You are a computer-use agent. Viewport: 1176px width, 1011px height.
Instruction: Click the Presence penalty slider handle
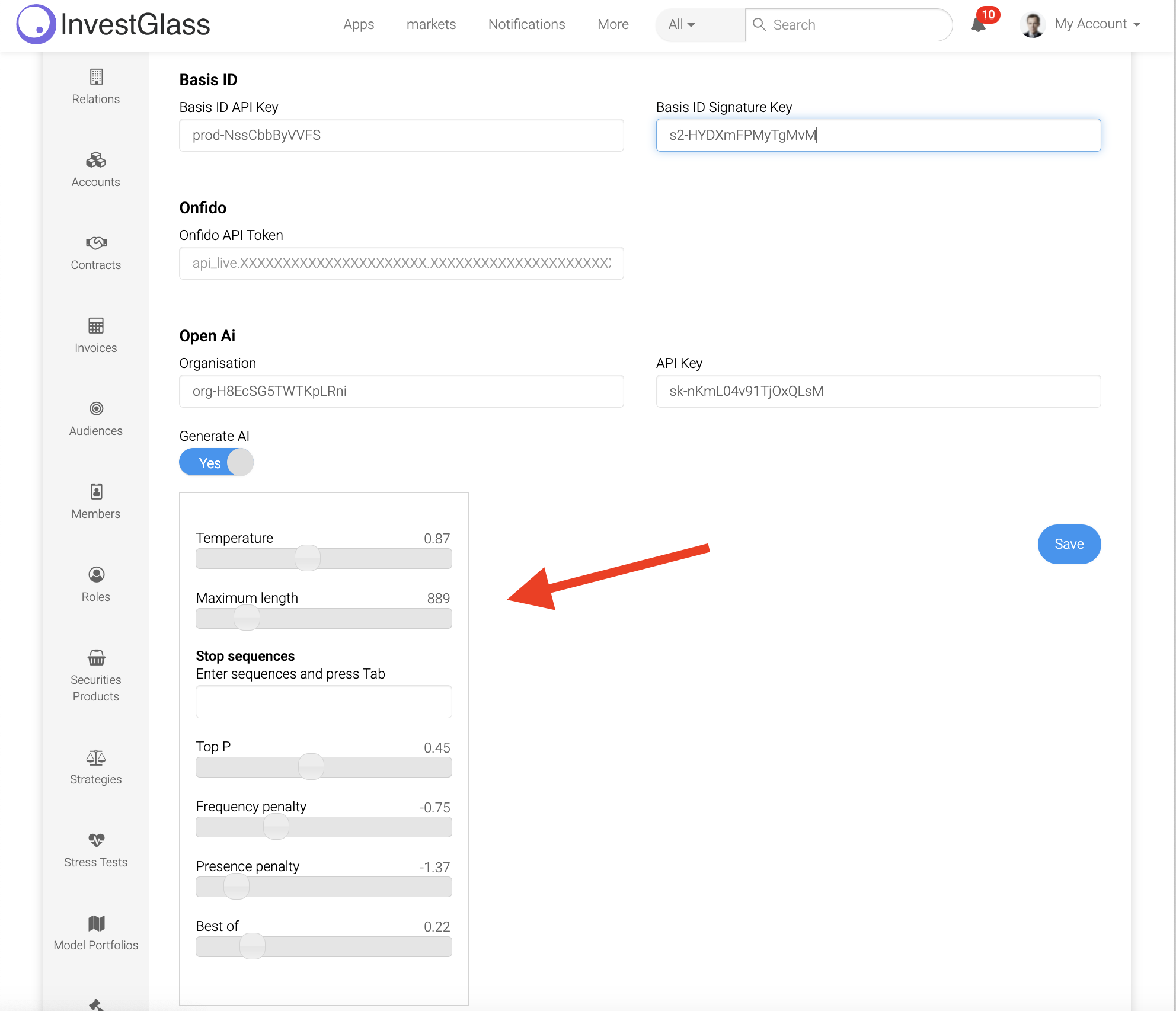pyautogui.click(x=237, y=887)
